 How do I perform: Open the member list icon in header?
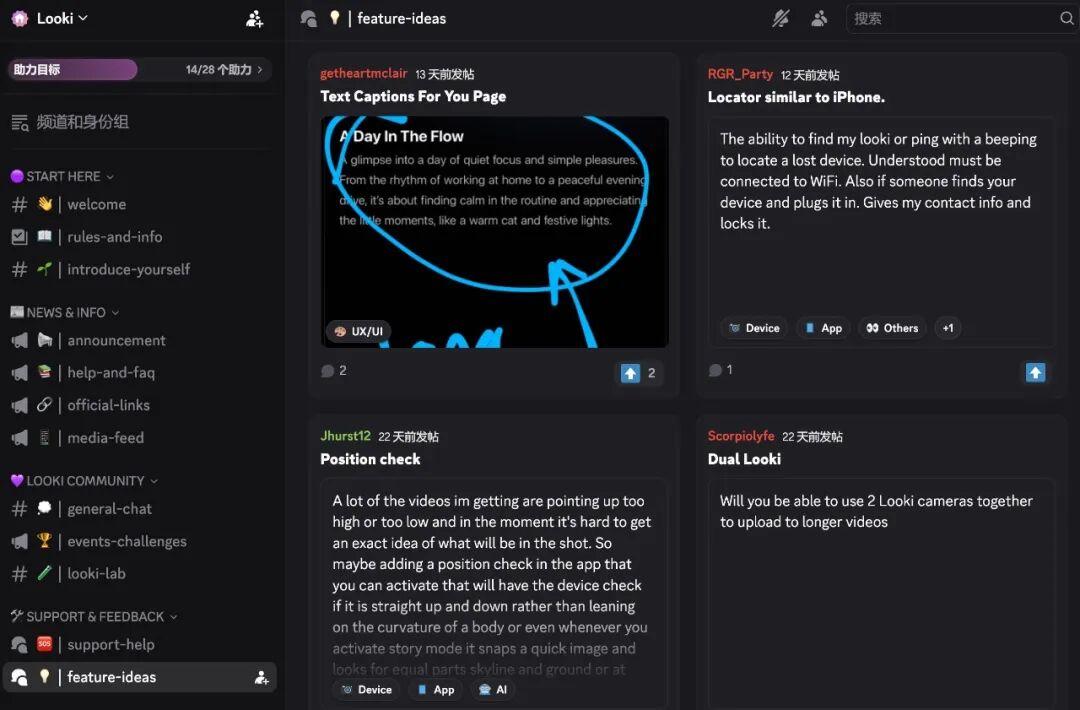coord(820,18)
